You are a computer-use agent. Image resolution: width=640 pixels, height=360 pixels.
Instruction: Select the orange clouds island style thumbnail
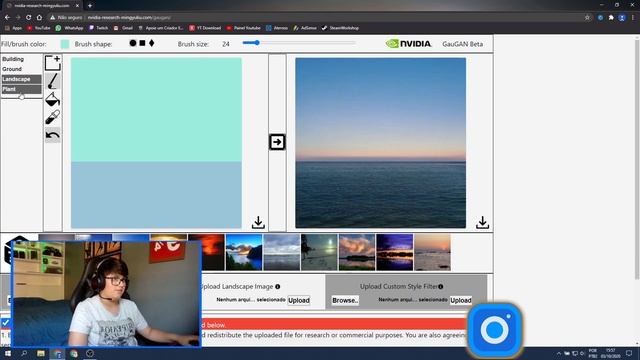pos(357,252)
